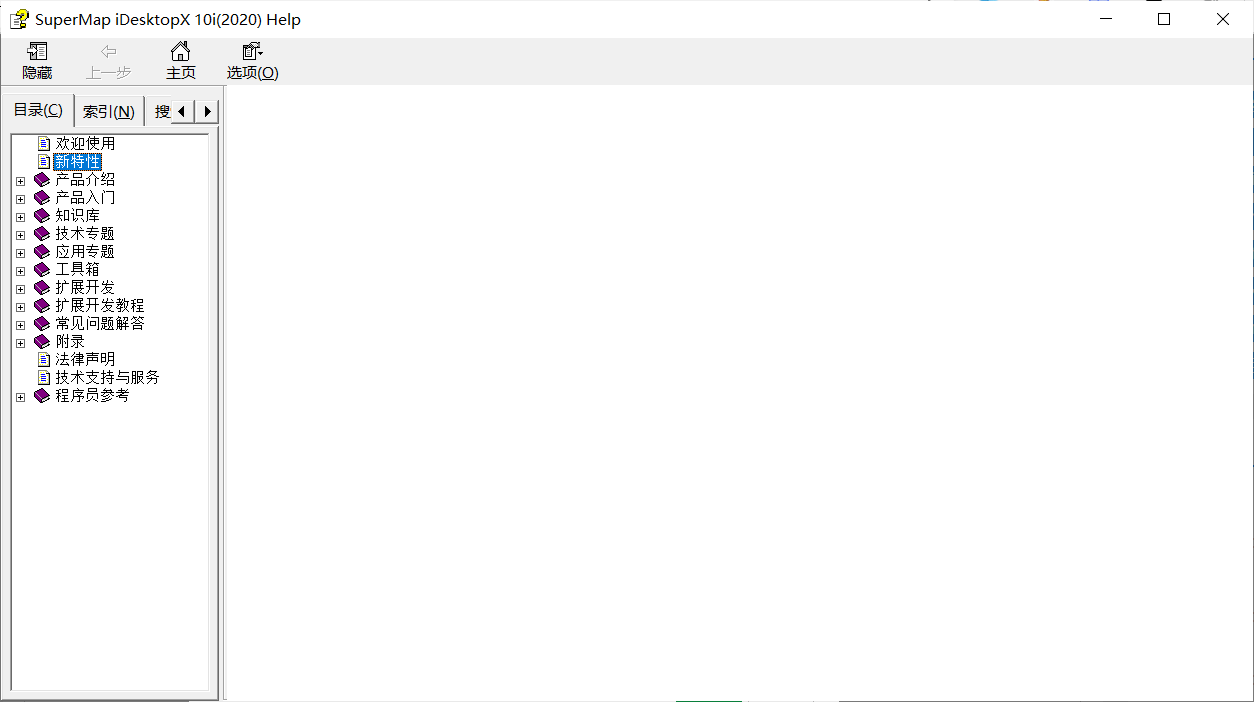Click the book icon beside 扩展开发
The image size is (1254, 702).
pyautogui.click(x=42, y=288)
